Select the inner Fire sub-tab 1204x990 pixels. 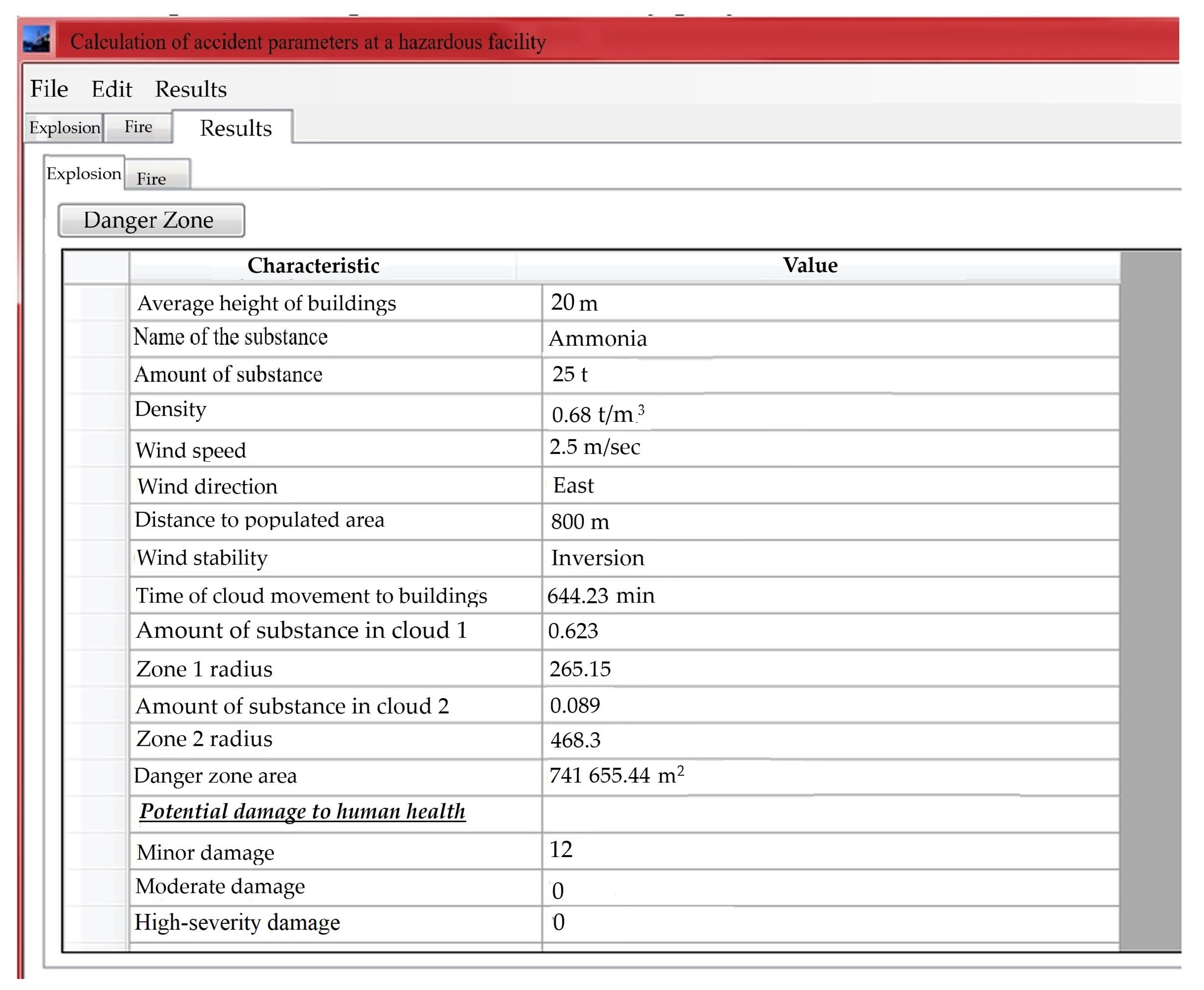[x=157, y=175]
